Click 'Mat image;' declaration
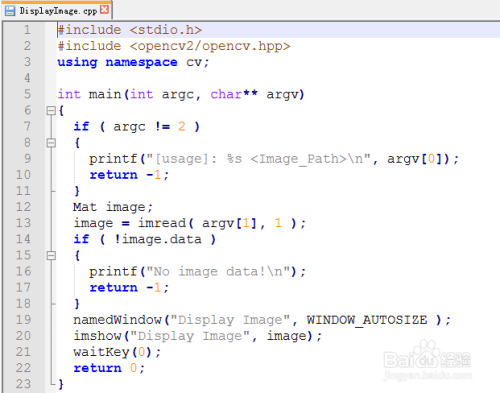500x393 pixels. tap(113, 207)
